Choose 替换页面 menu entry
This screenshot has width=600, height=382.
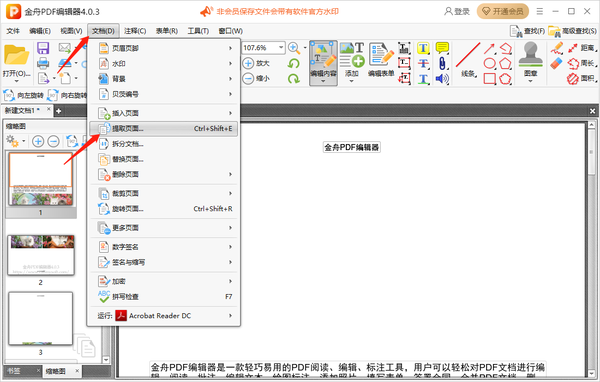[x=163, y=159]
